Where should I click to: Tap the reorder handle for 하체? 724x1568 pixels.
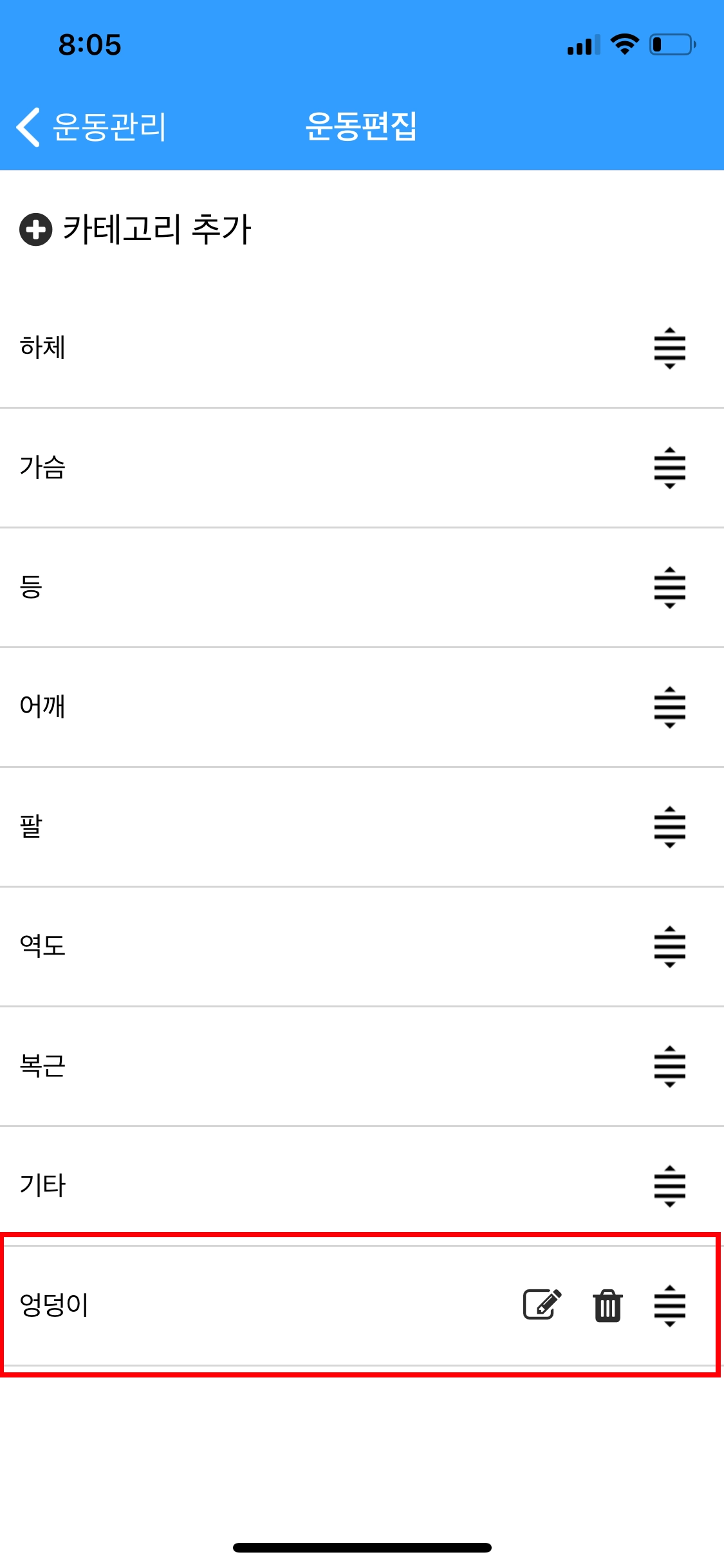click(669, 348)
